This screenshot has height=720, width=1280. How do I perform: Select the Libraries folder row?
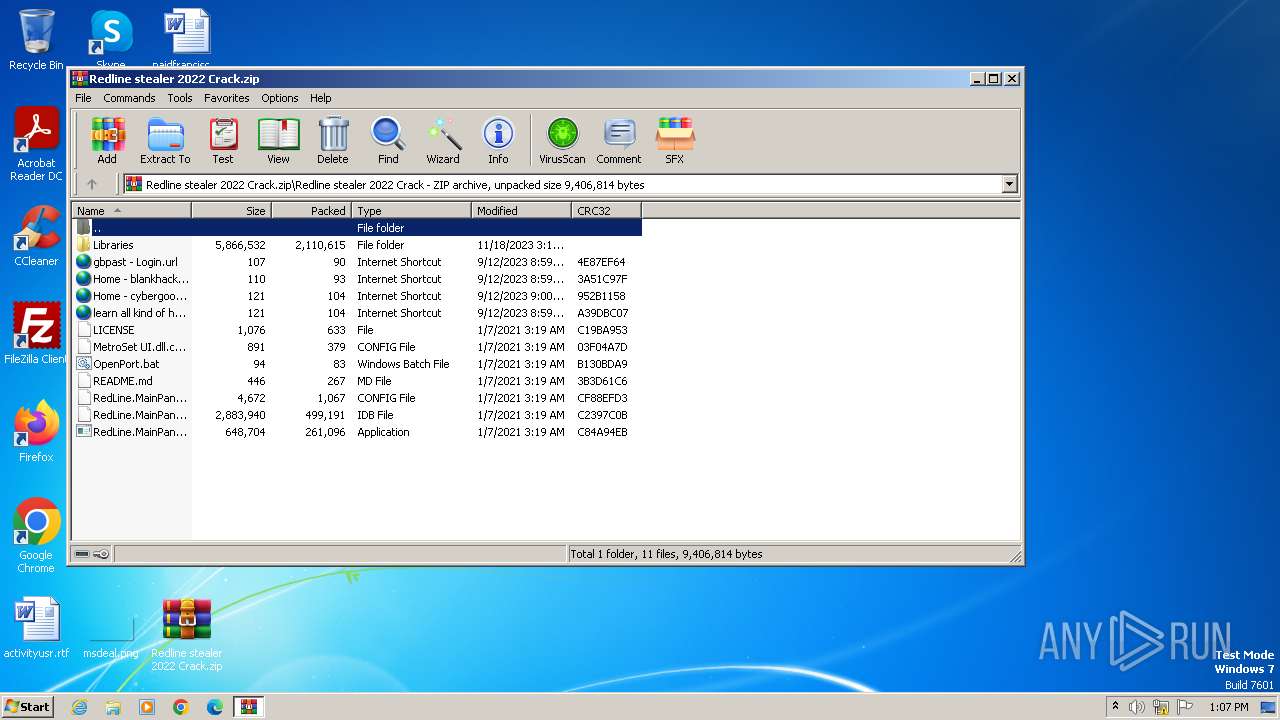357,245
